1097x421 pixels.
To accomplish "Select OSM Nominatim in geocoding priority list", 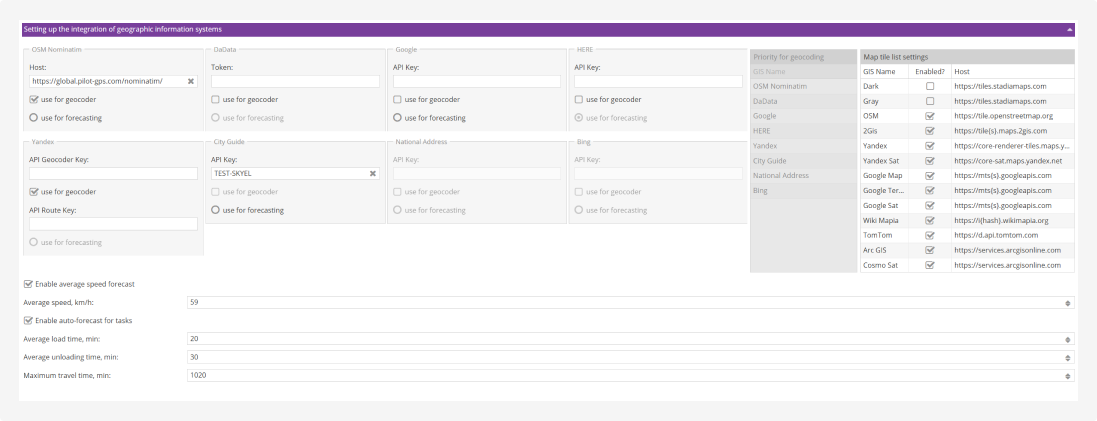I will coord(800,87).
